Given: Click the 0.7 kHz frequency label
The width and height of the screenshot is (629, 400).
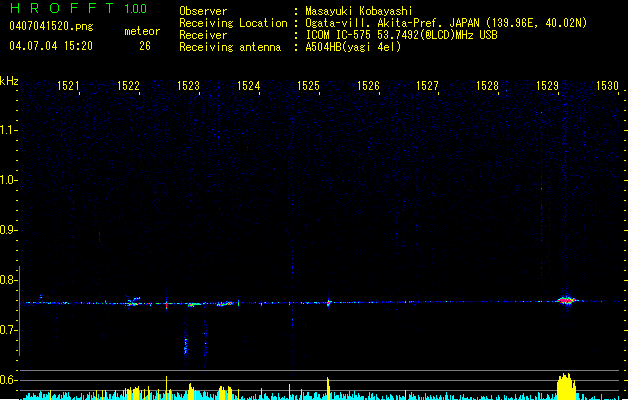Looking at the screenshot, I should tap(8, 330).
